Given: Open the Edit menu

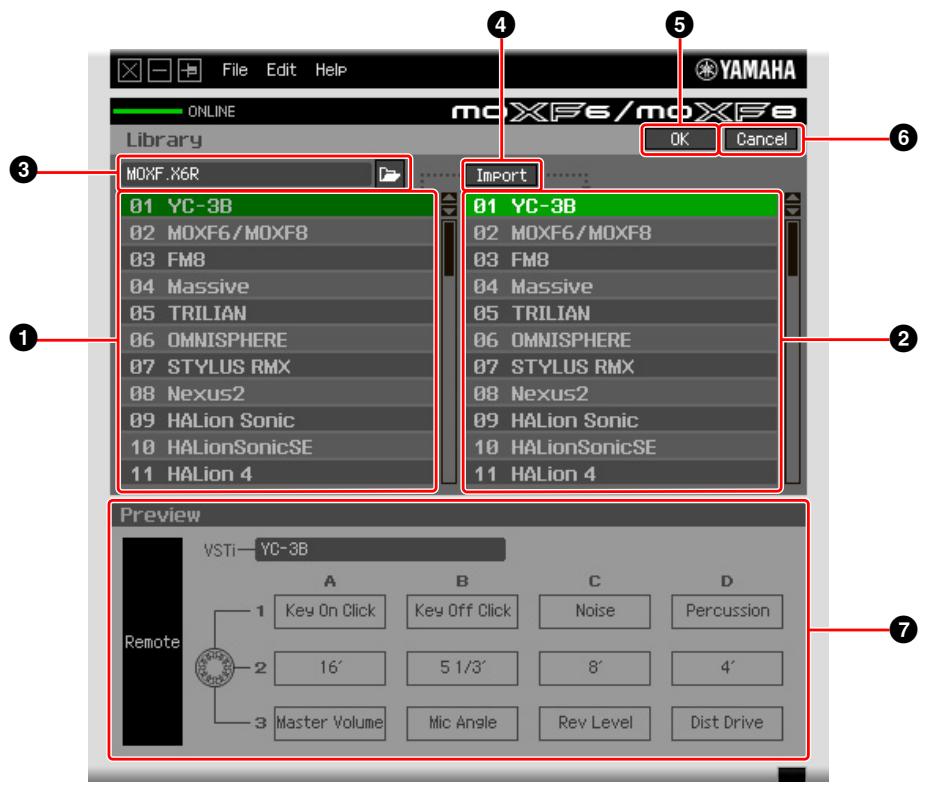Looking at the screenshot, I should pyautogui.click(x=281, y=70).
